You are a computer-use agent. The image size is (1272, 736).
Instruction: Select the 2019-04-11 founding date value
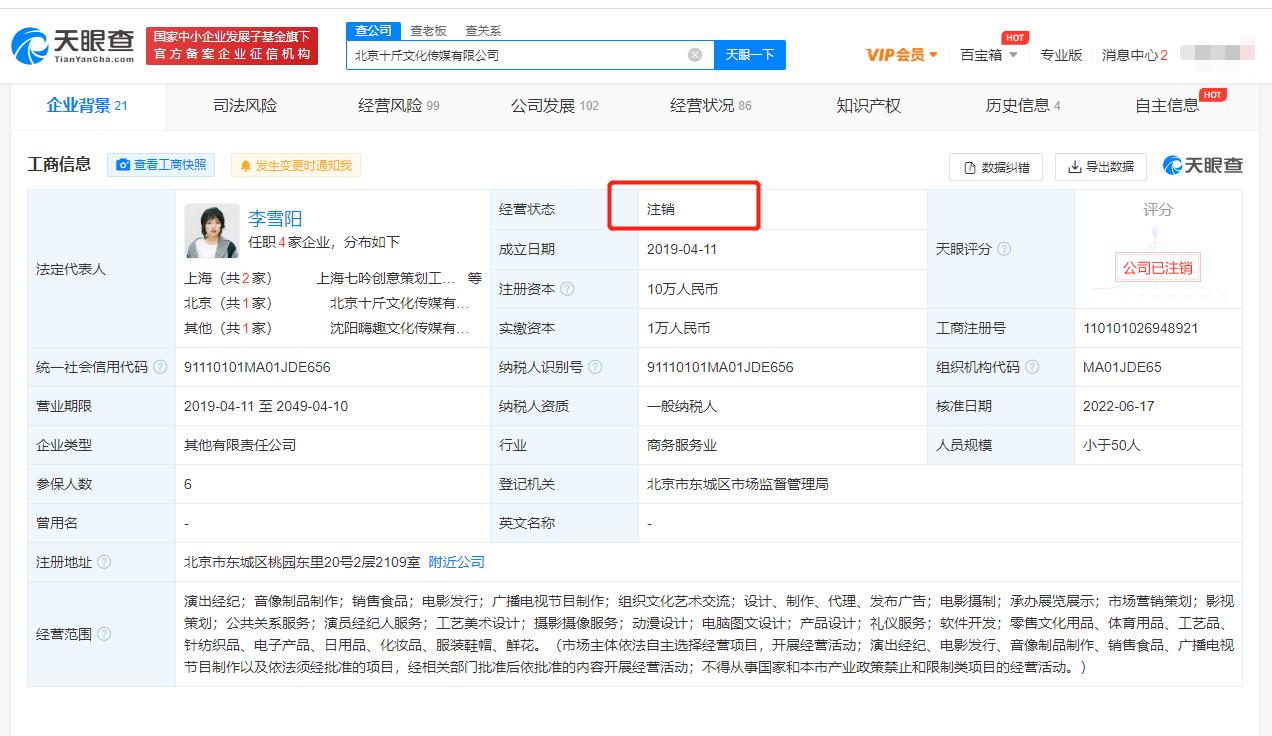click(682, 249)
